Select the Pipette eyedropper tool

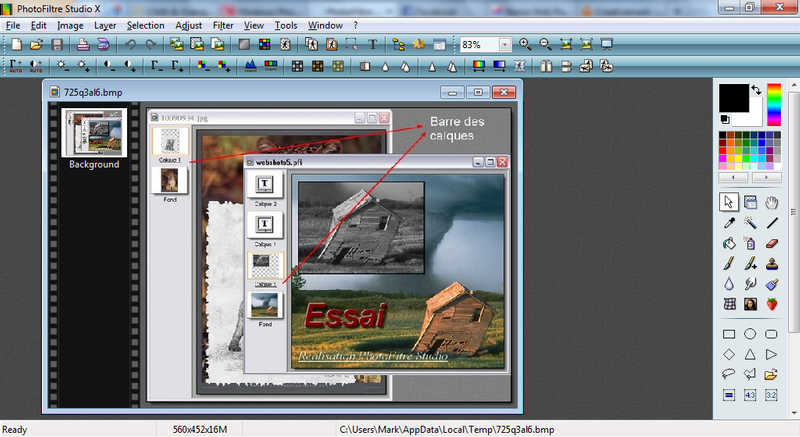[x=729, y=223]
